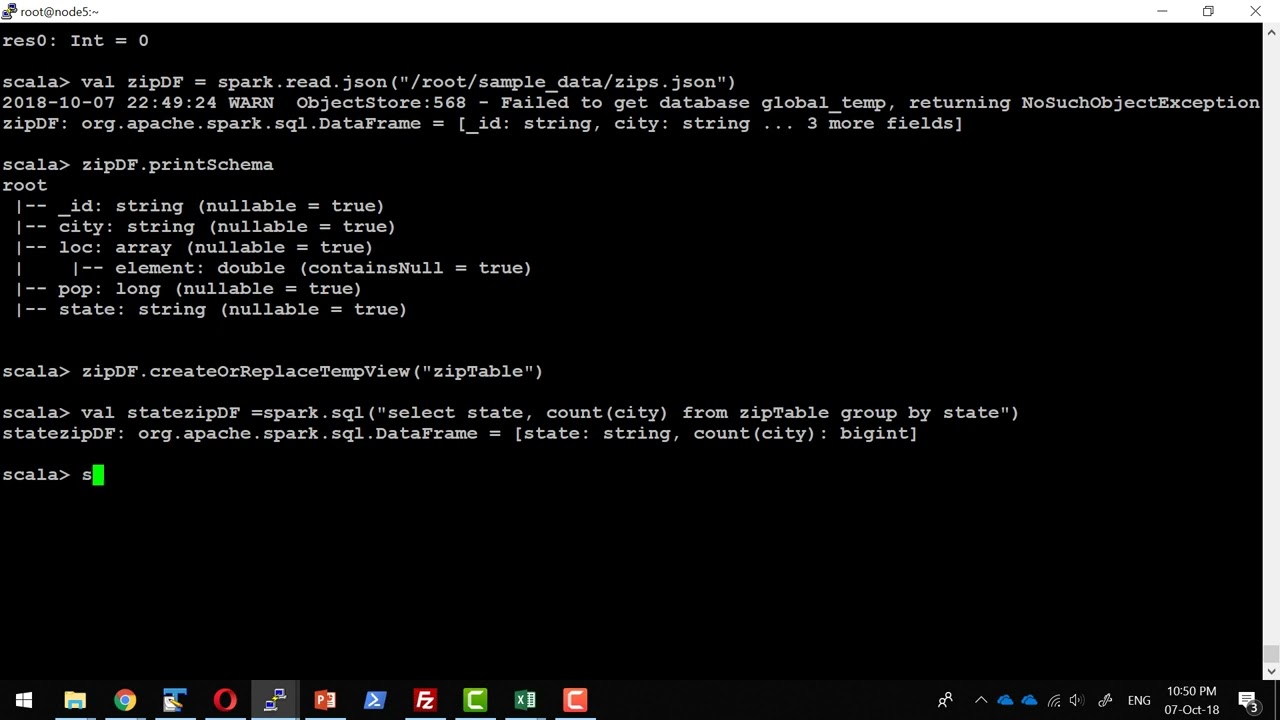Open the Opera browser from the taskbar
Viewport: 1280px width, 720px height.
point(225,700)
